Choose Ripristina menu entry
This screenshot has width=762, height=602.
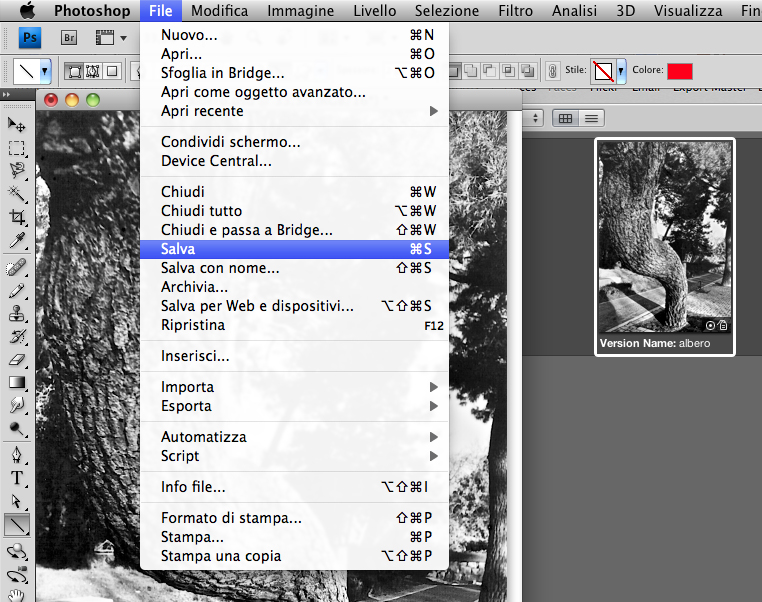[294, 325]
